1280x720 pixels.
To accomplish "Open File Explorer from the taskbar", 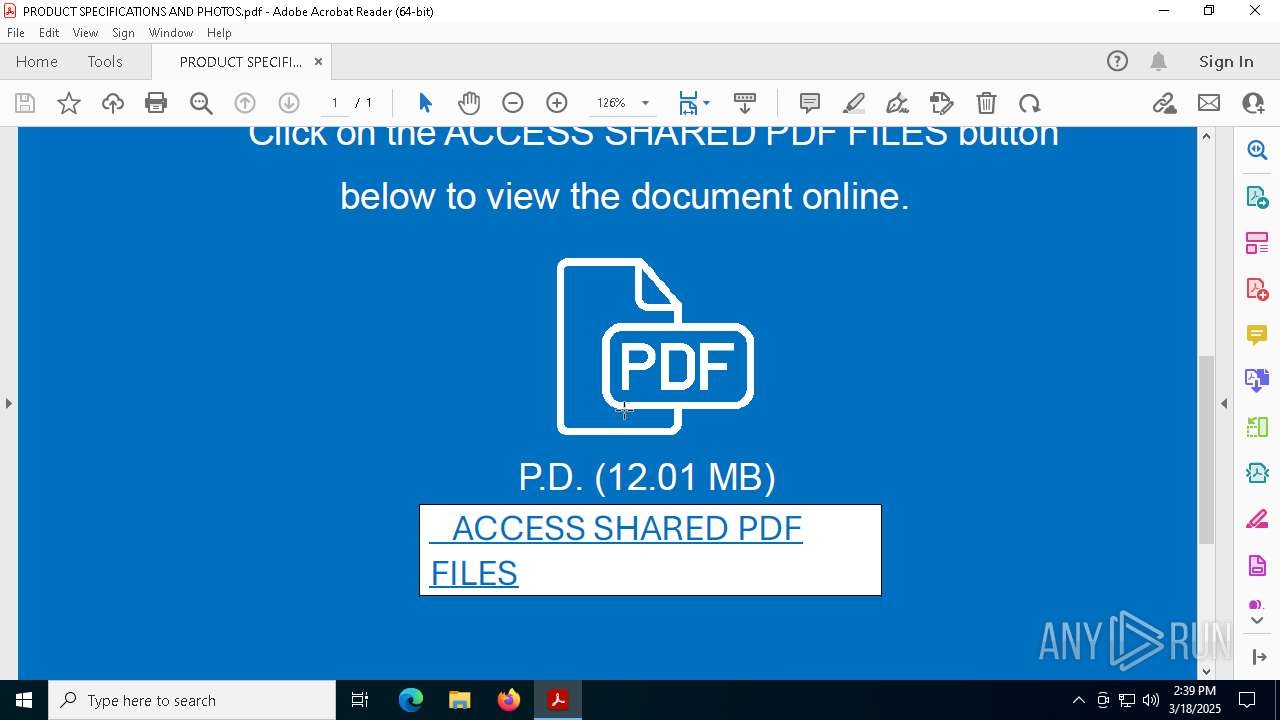I will (x=459, y=700).
